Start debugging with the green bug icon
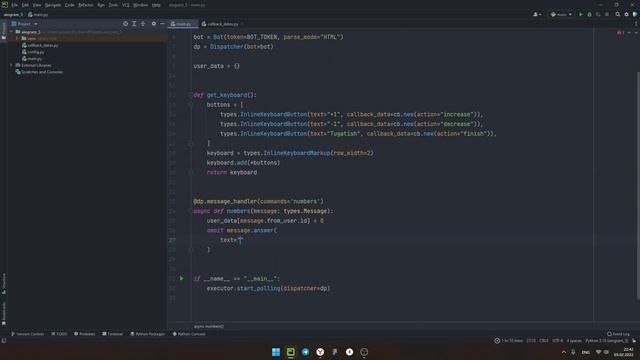 [x=589, y=14]
